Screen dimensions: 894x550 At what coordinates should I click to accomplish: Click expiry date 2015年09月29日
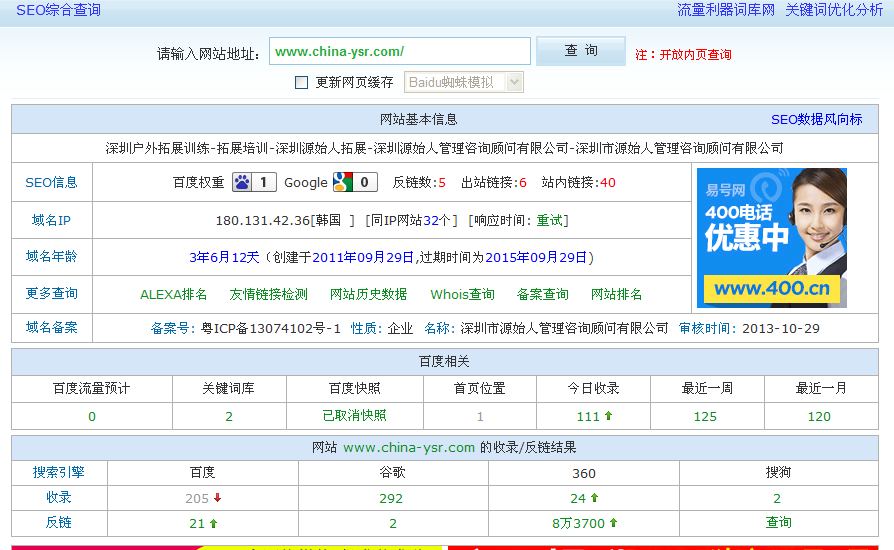536,258
